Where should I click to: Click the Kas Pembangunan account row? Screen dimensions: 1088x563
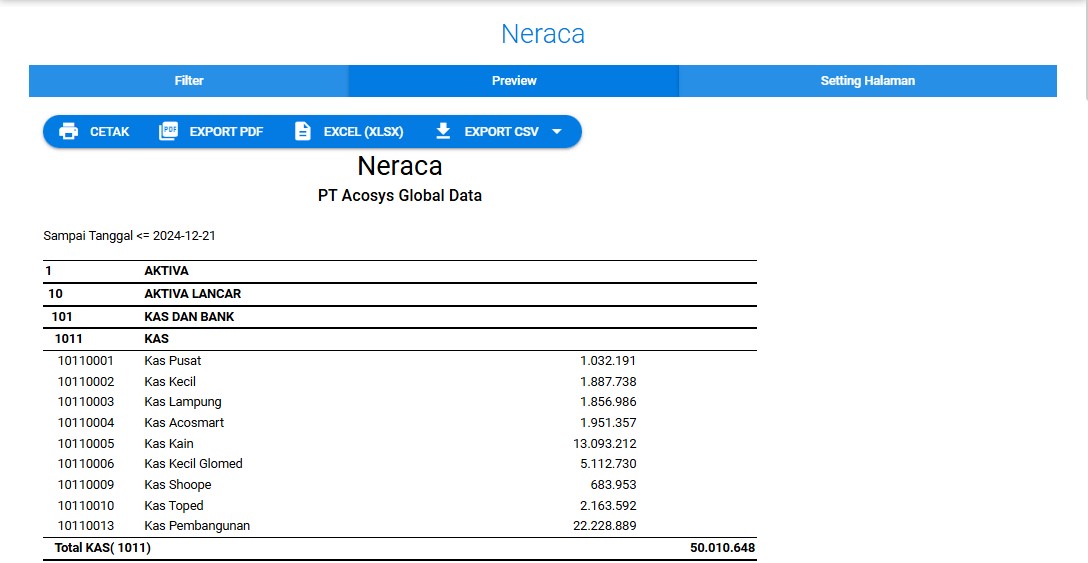point(197,526)
